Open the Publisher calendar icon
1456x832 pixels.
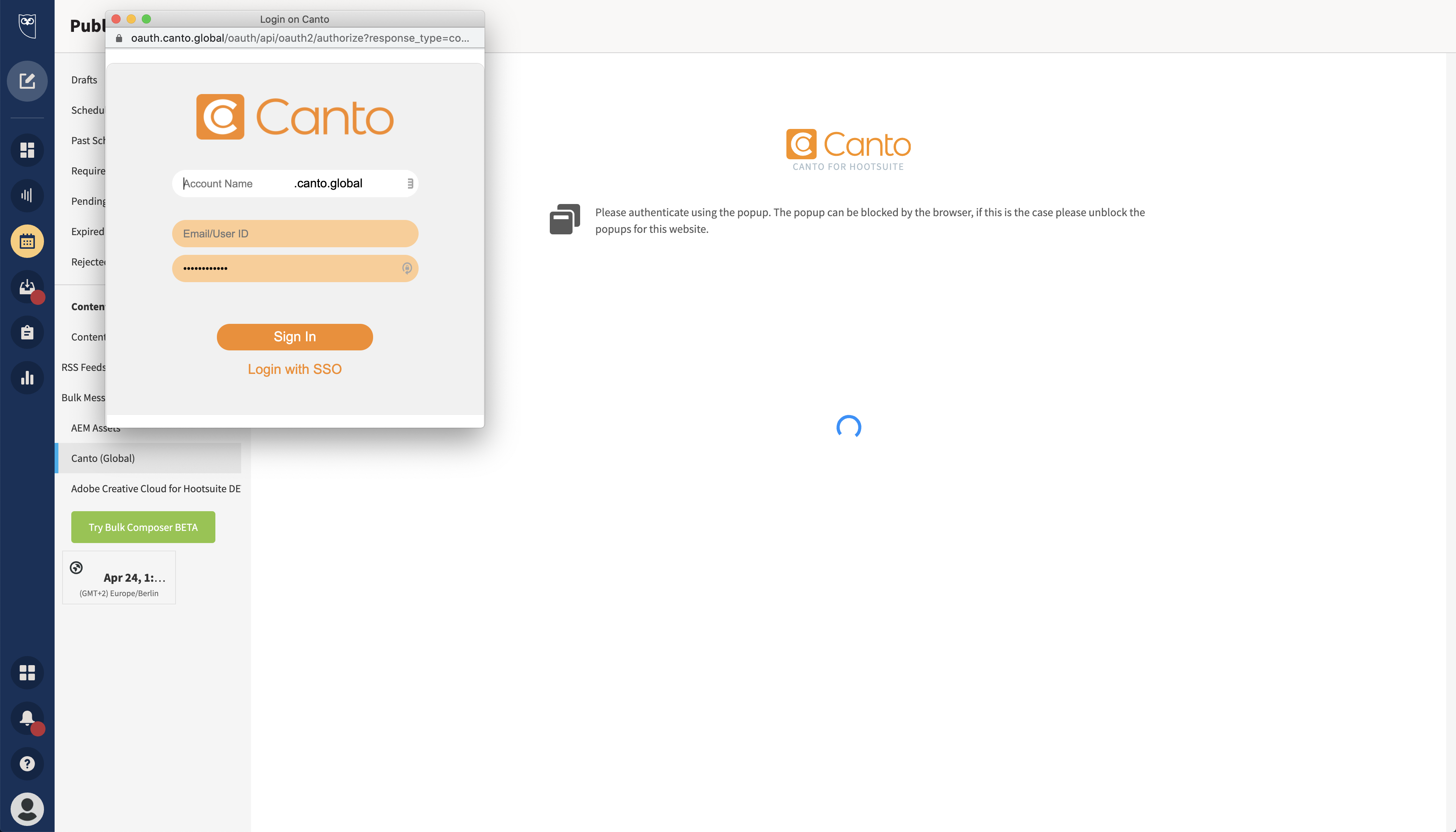[27, 241]
